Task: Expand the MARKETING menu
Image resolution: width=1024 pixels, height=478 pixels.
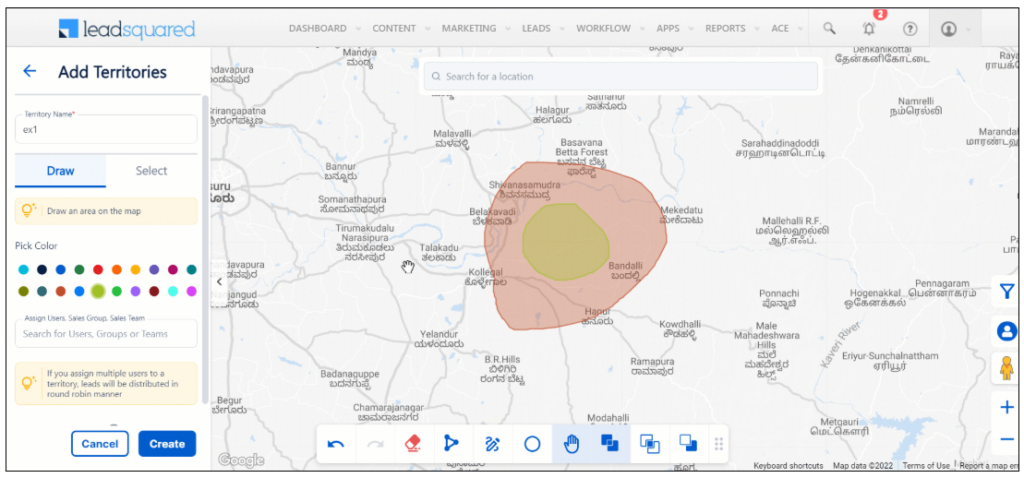Action: (475, 29)
